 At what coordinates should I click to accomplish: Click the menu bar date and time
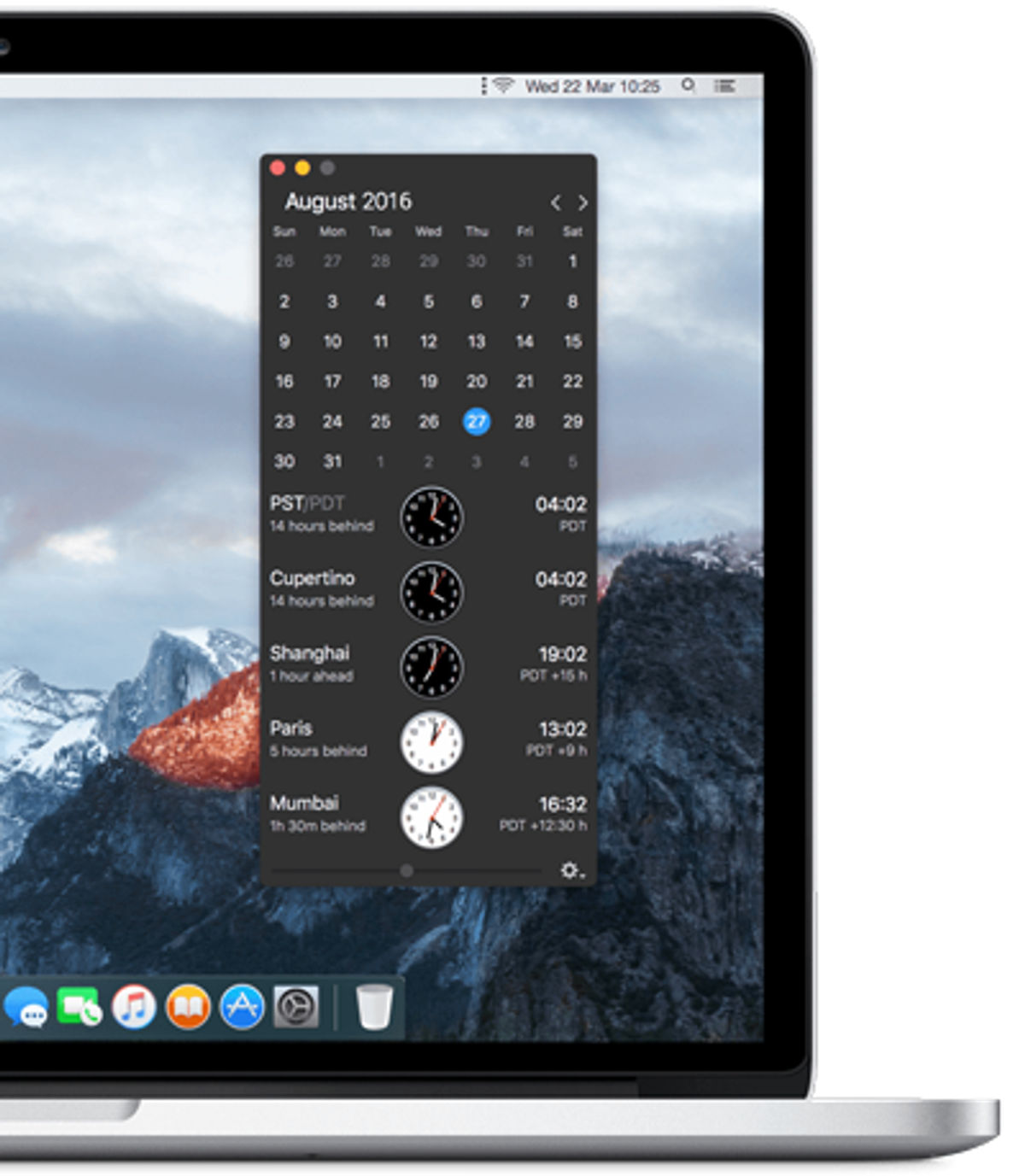click(x=592, y=86)
